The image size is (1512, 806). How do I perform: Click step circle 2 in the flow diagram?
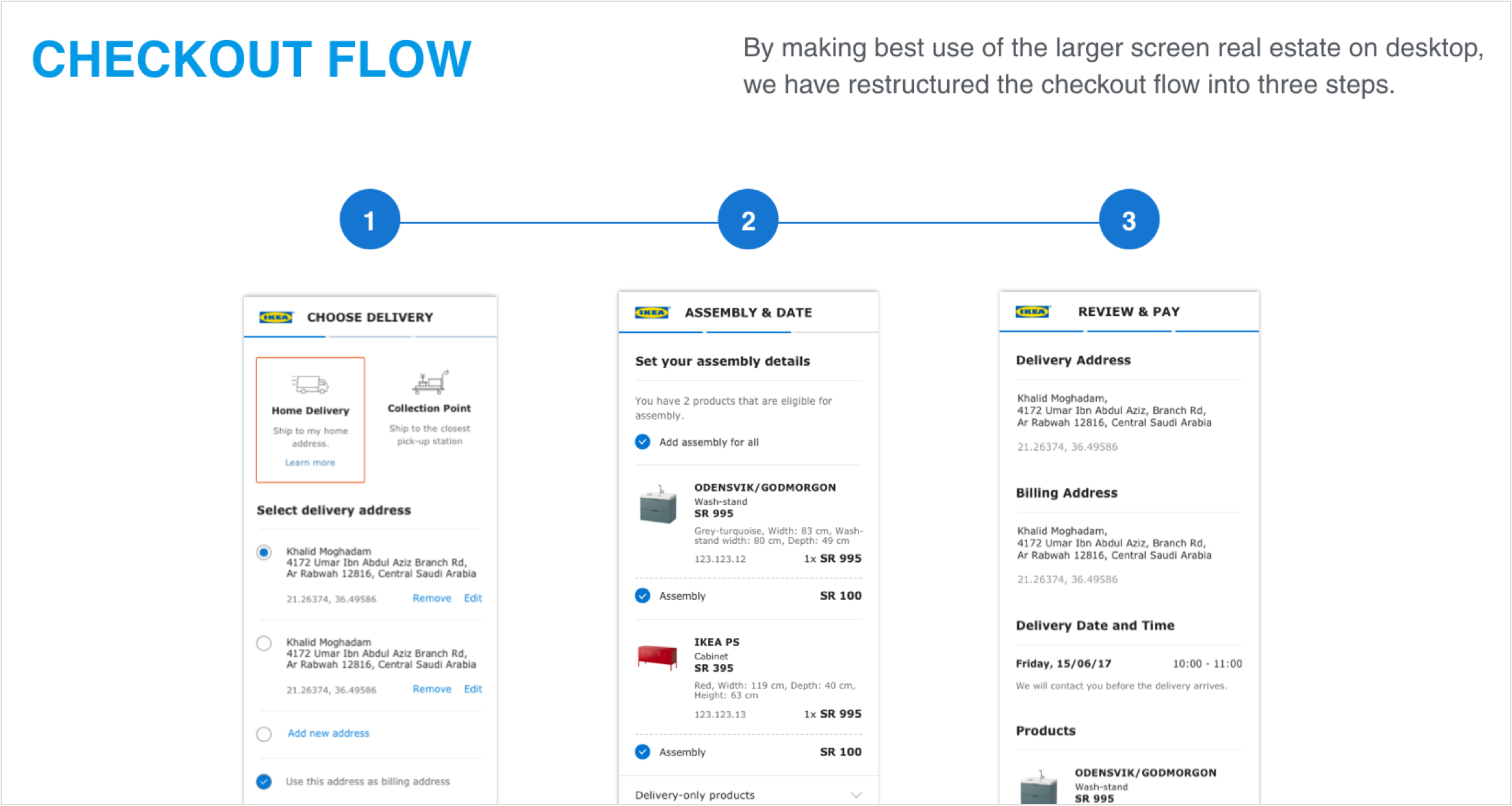click(x=748, y=220)
